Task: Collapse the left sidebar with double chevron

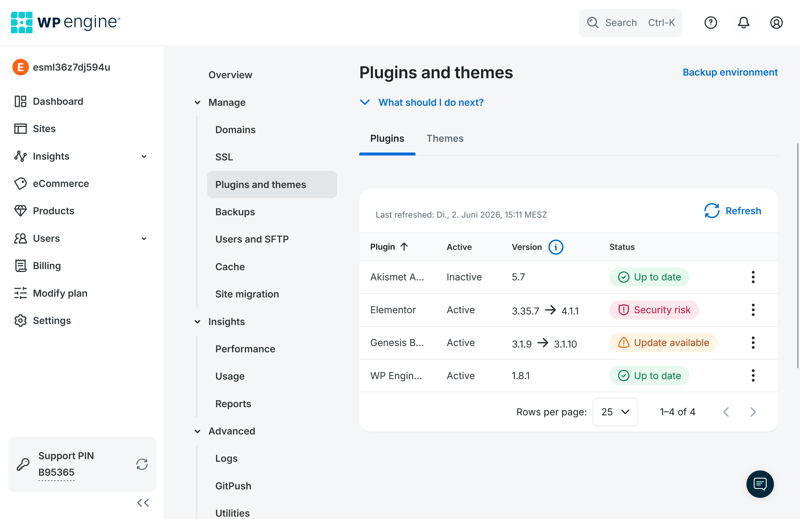Action: (x=143, y=503)
